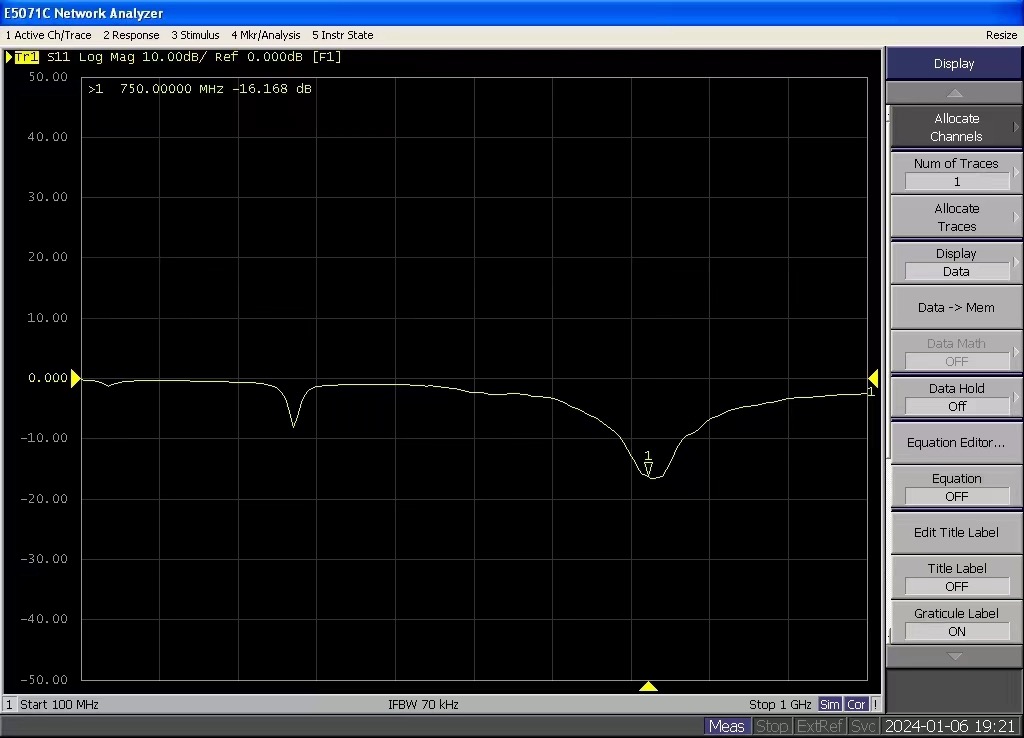
Task: Select the Tr1 active trace indicator
Action: 26,57
